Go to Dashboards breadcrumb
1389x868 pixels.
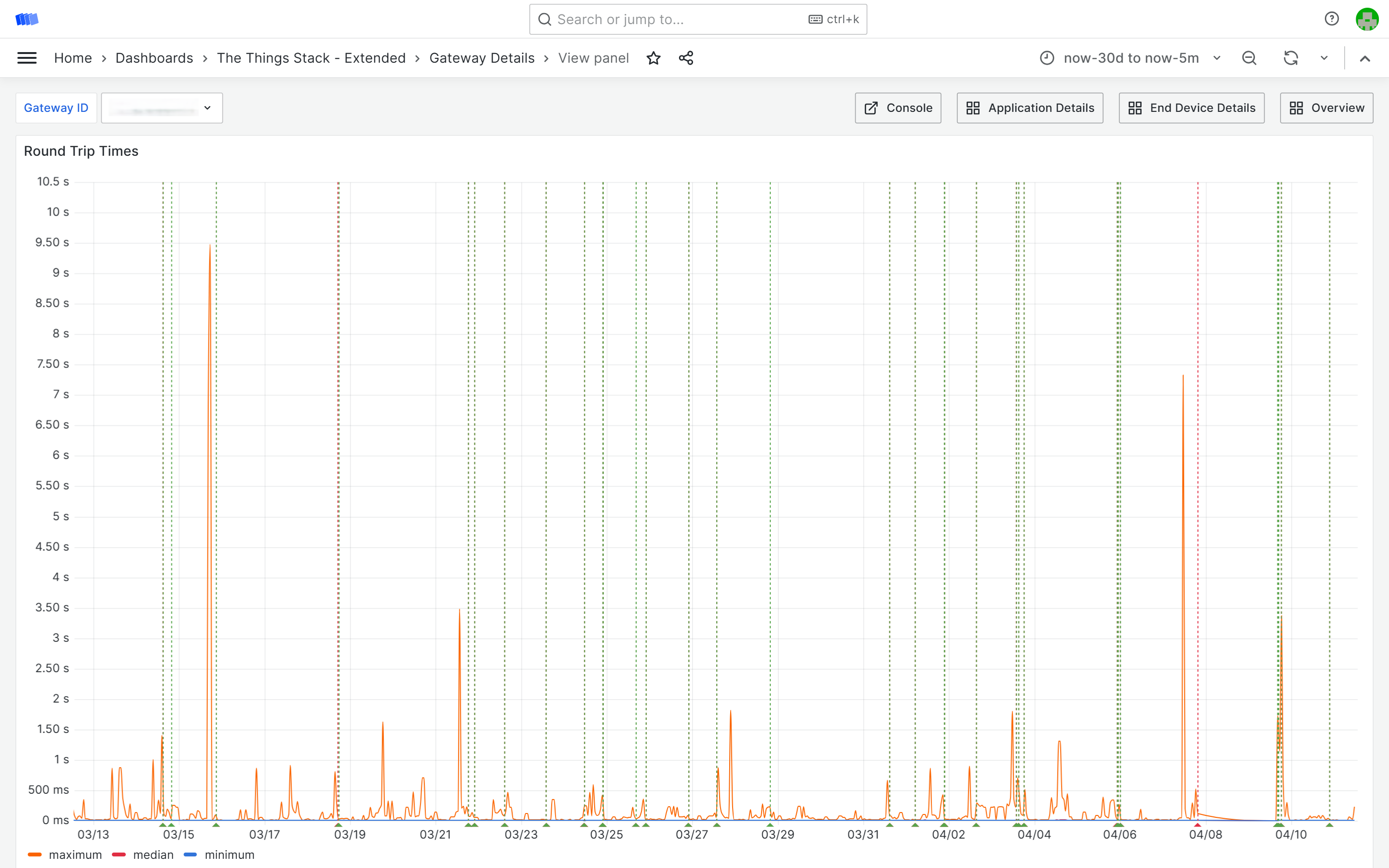coord(154,58)
